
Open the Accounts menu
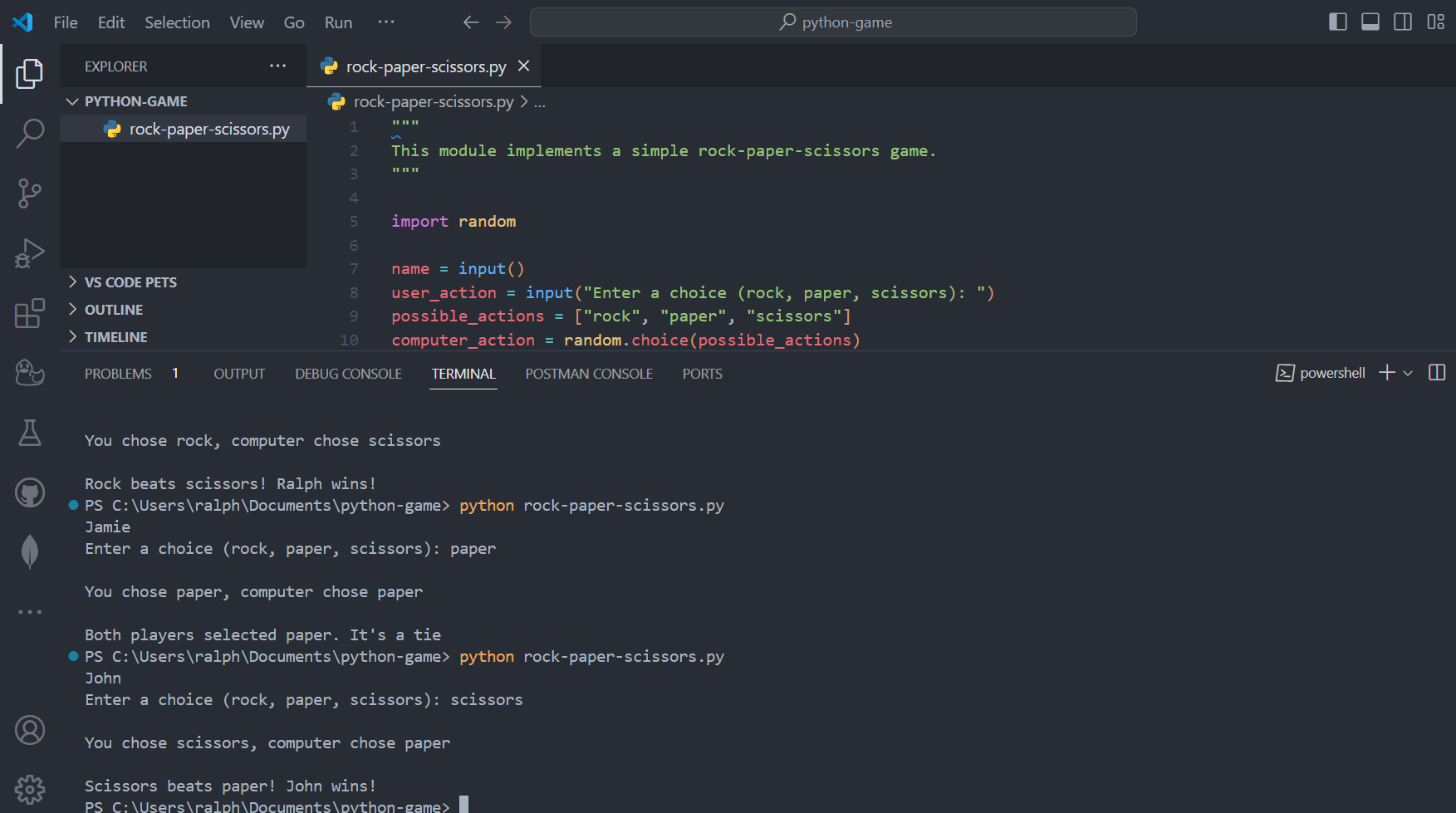(30, 730)
